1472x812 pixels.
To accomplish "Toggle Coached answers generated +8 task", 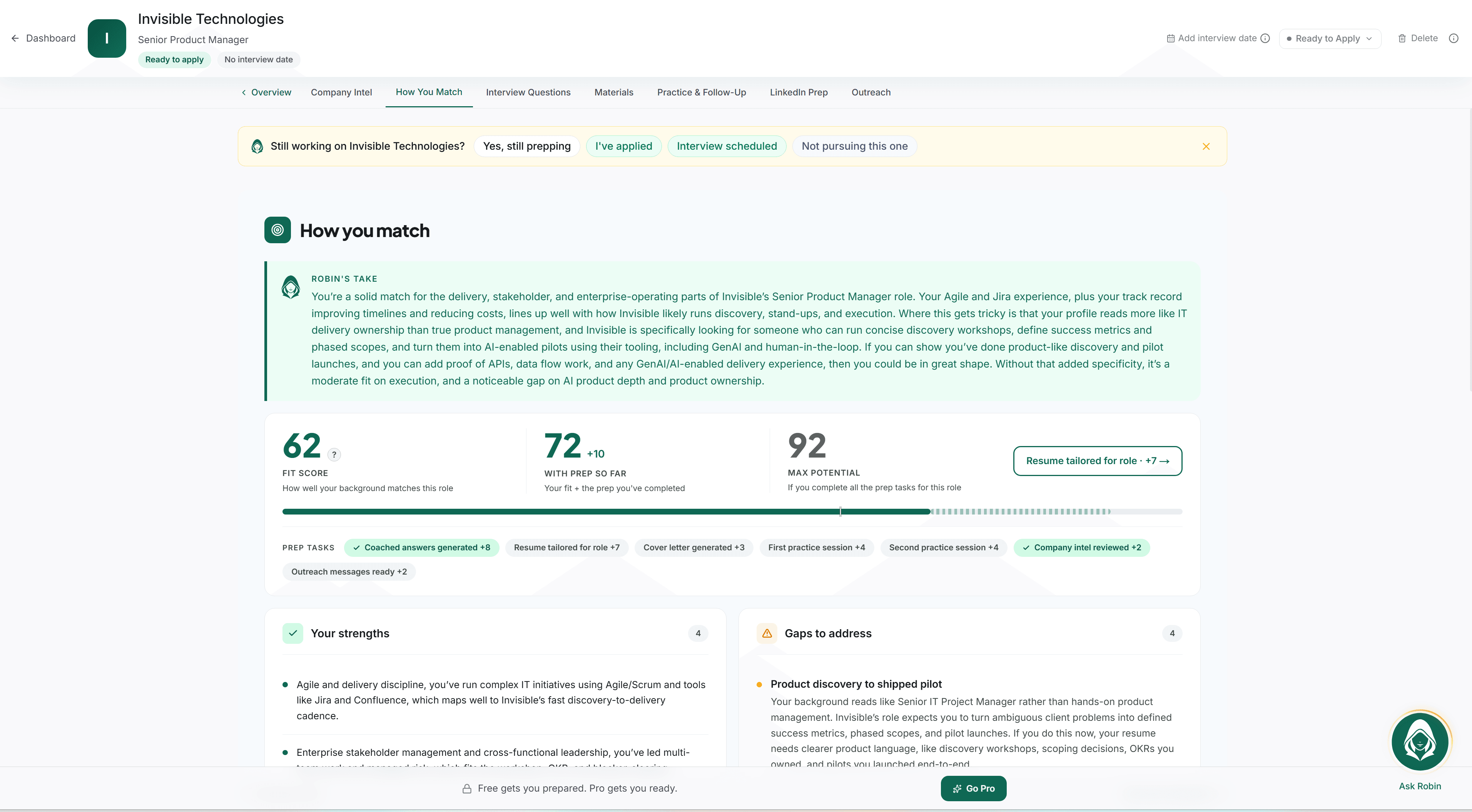I will tap(421, 548).
